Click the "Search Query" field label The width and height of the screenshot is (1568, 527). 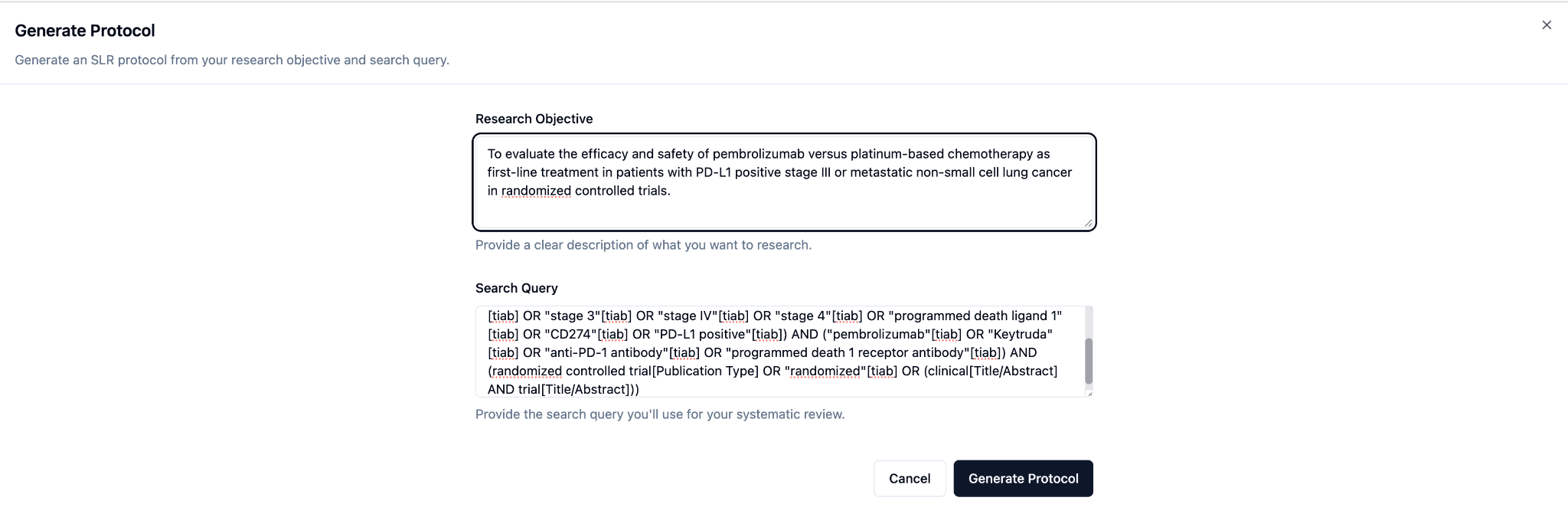516,288
